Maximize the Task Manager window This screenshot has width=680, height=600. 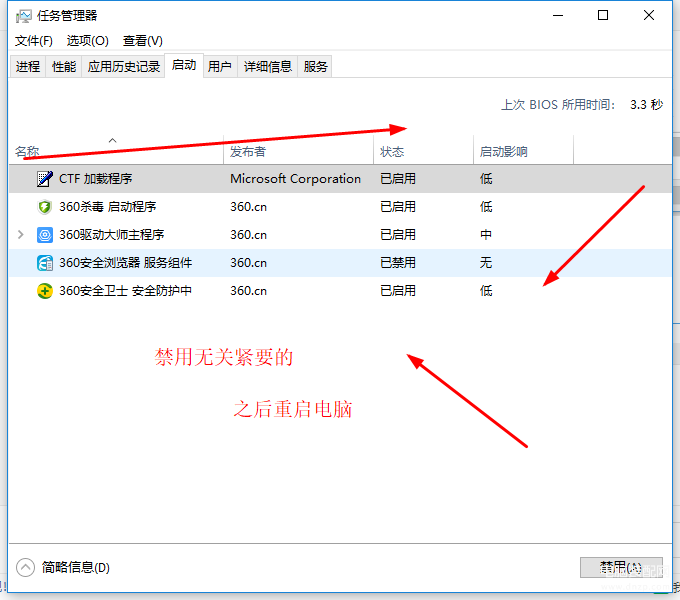coord(603,16)
